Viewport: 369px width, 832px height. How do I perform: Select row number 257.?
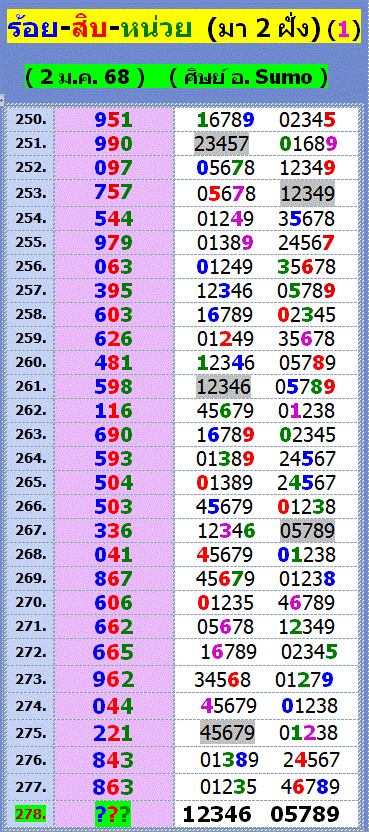pos(31,290)
